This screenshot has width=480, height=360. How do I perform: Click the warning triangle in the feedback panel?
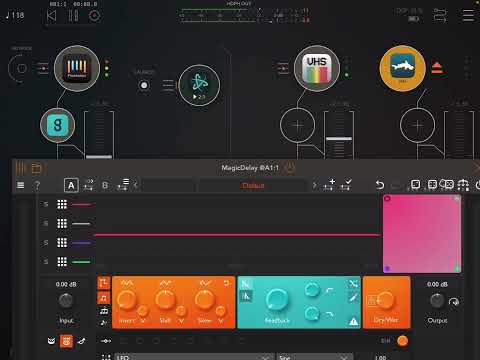(x=353, y=321)
